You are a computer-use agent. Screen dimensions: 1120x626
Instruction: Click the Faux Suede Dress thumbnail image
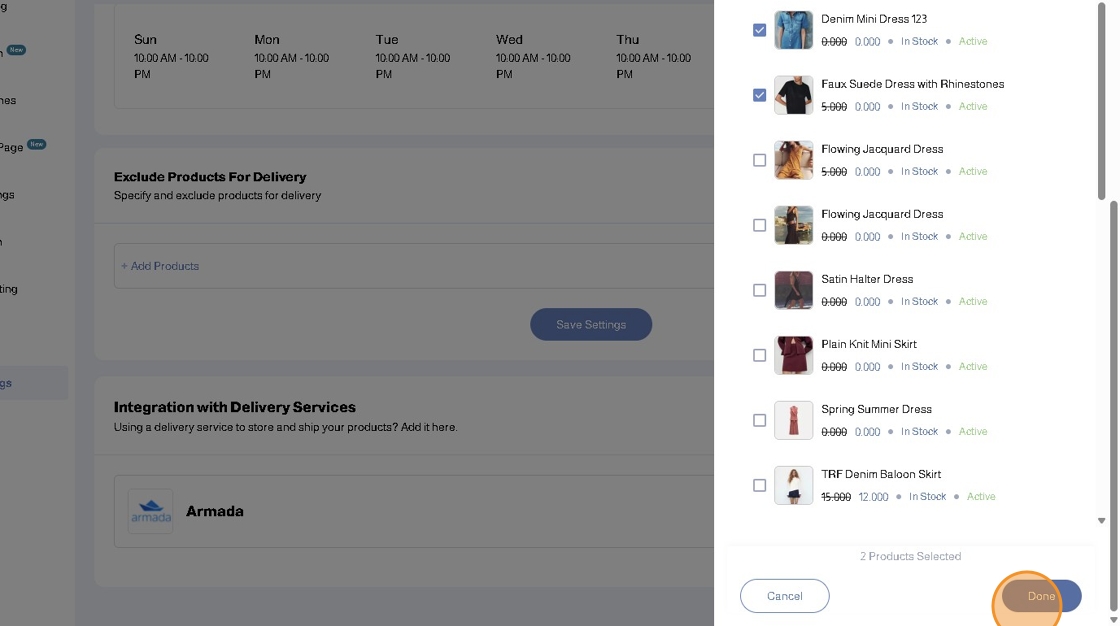pyautogui.click(x=793, y=95)
